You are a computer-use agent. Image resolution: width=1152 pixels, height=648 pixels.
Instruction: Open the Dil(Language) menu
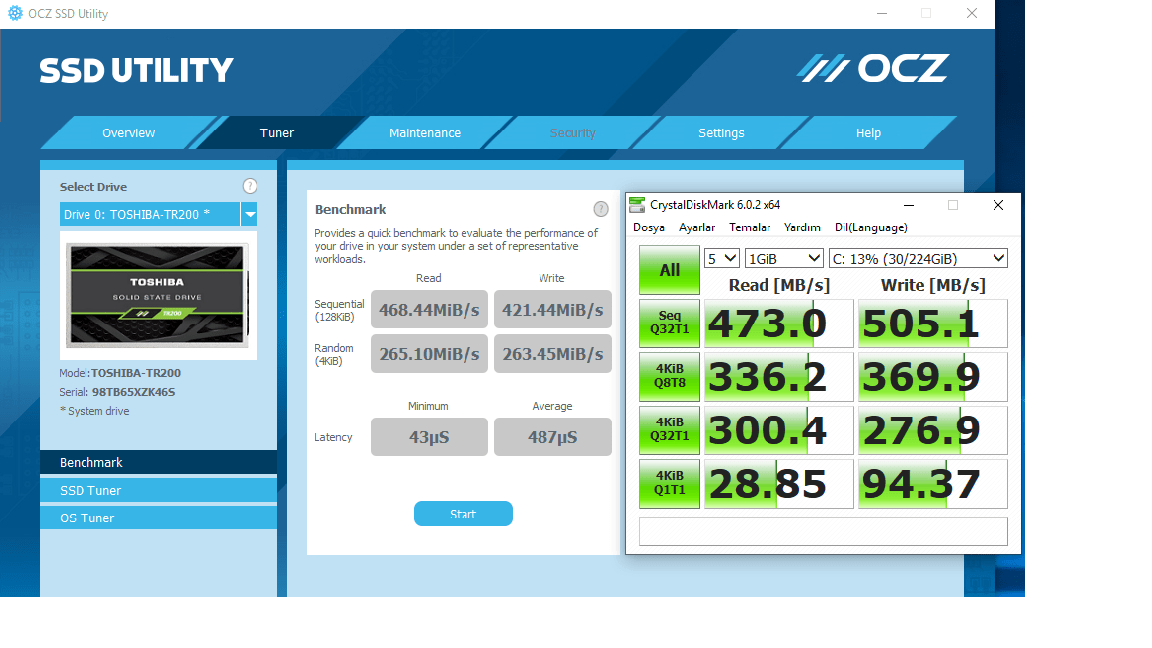point(871,228)
